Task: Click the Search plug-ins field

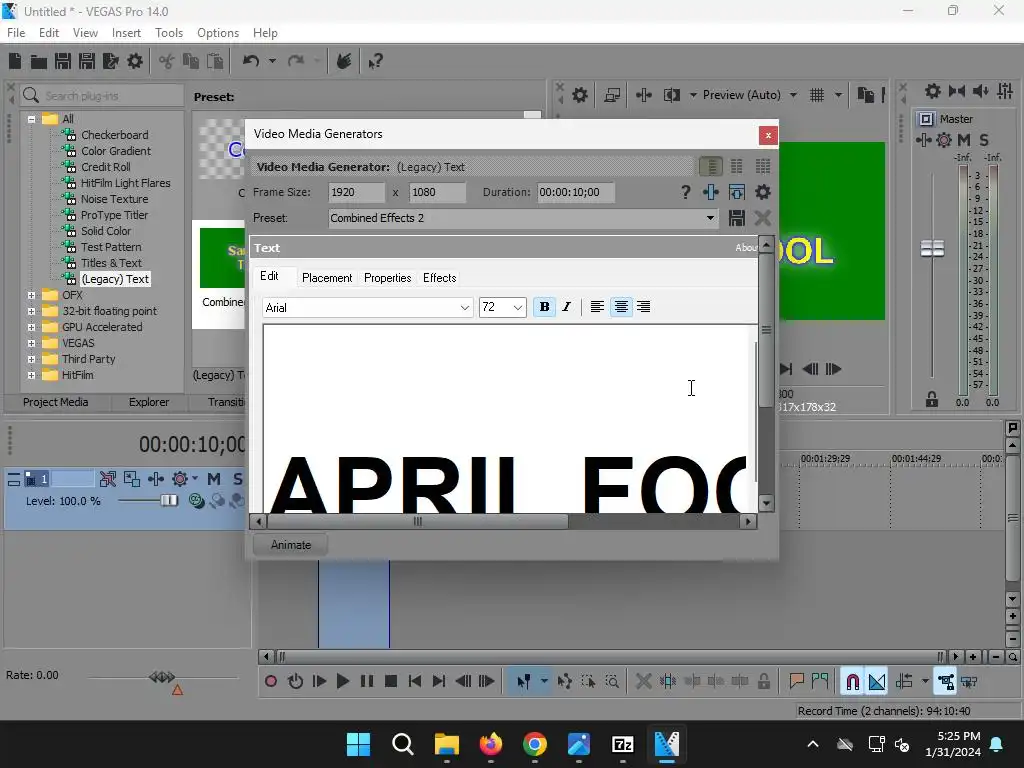Action: 102,96
